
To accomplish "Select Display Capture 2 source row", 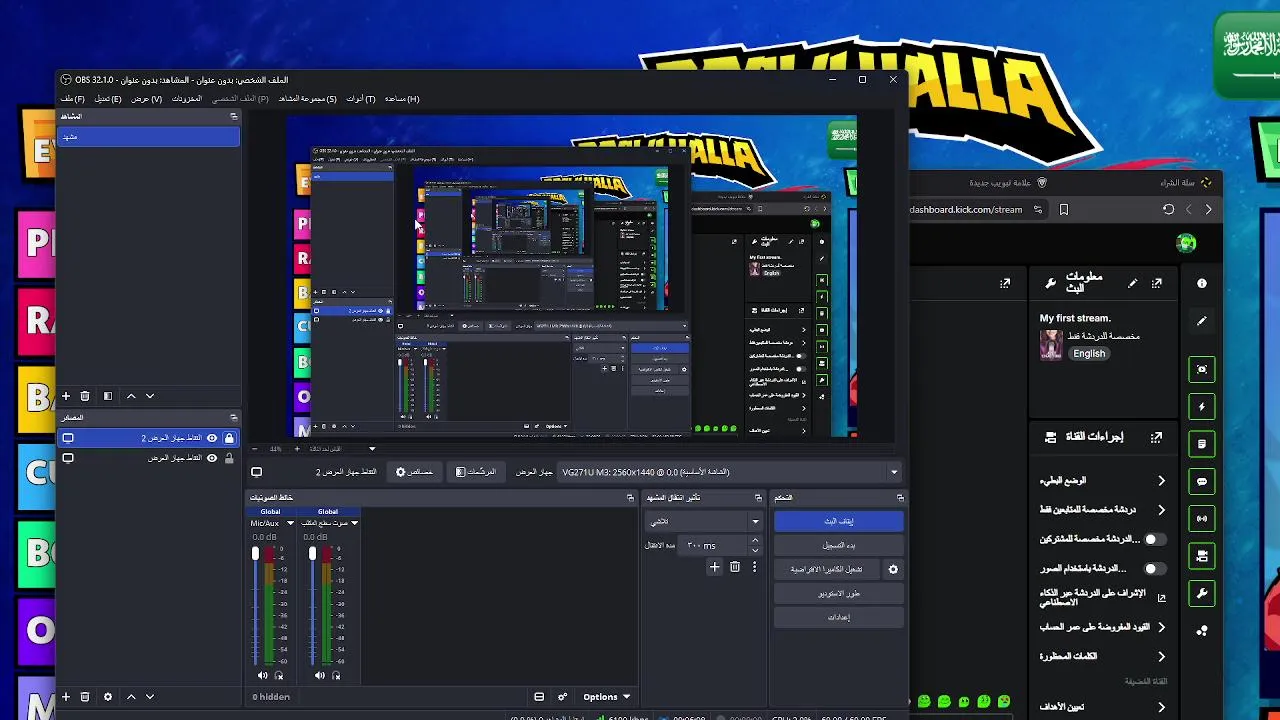I will click(147, 438).
